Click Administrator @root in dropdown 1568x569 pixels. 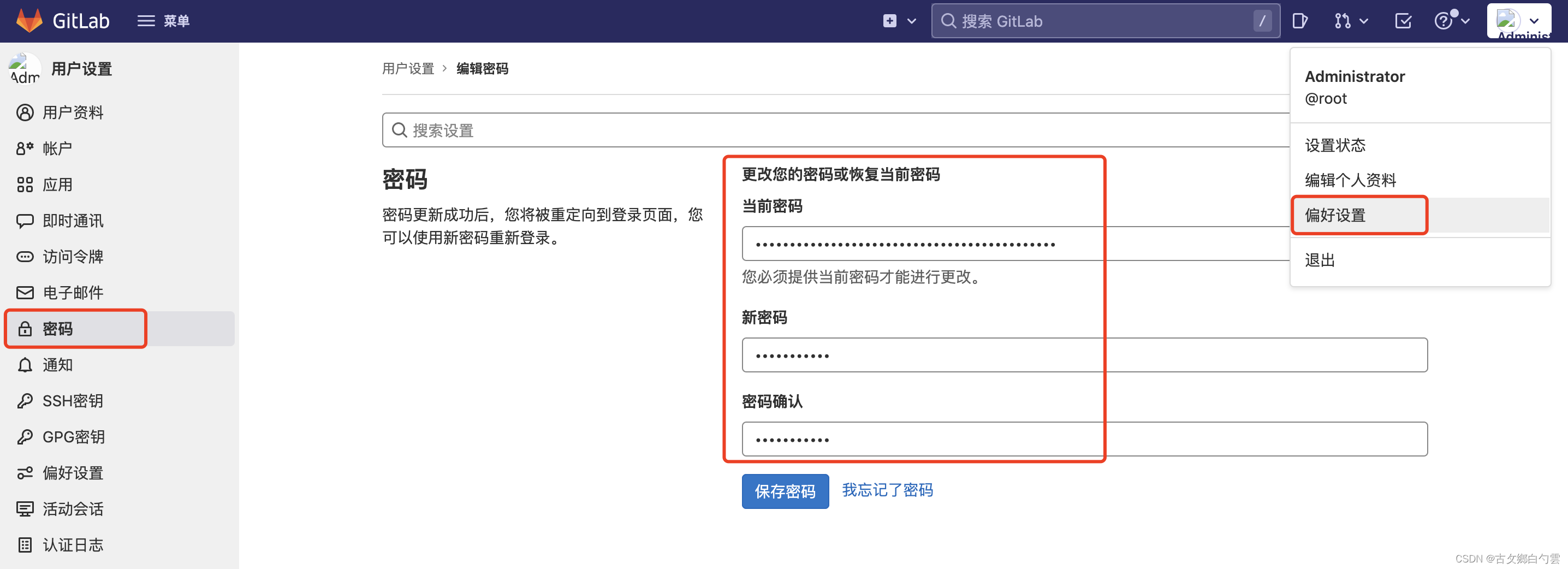tap(1355, 87)
